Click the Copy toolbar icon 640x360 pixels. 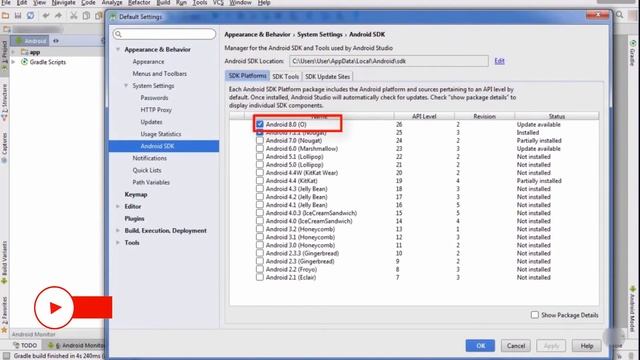point(86,16)
